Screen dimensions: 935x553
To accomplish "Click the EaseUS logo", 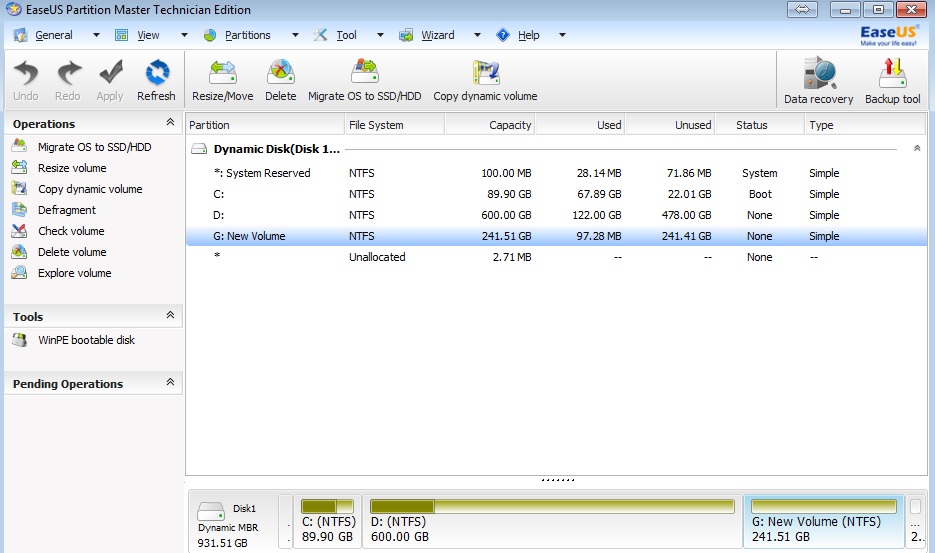I will tap(888, 35).
